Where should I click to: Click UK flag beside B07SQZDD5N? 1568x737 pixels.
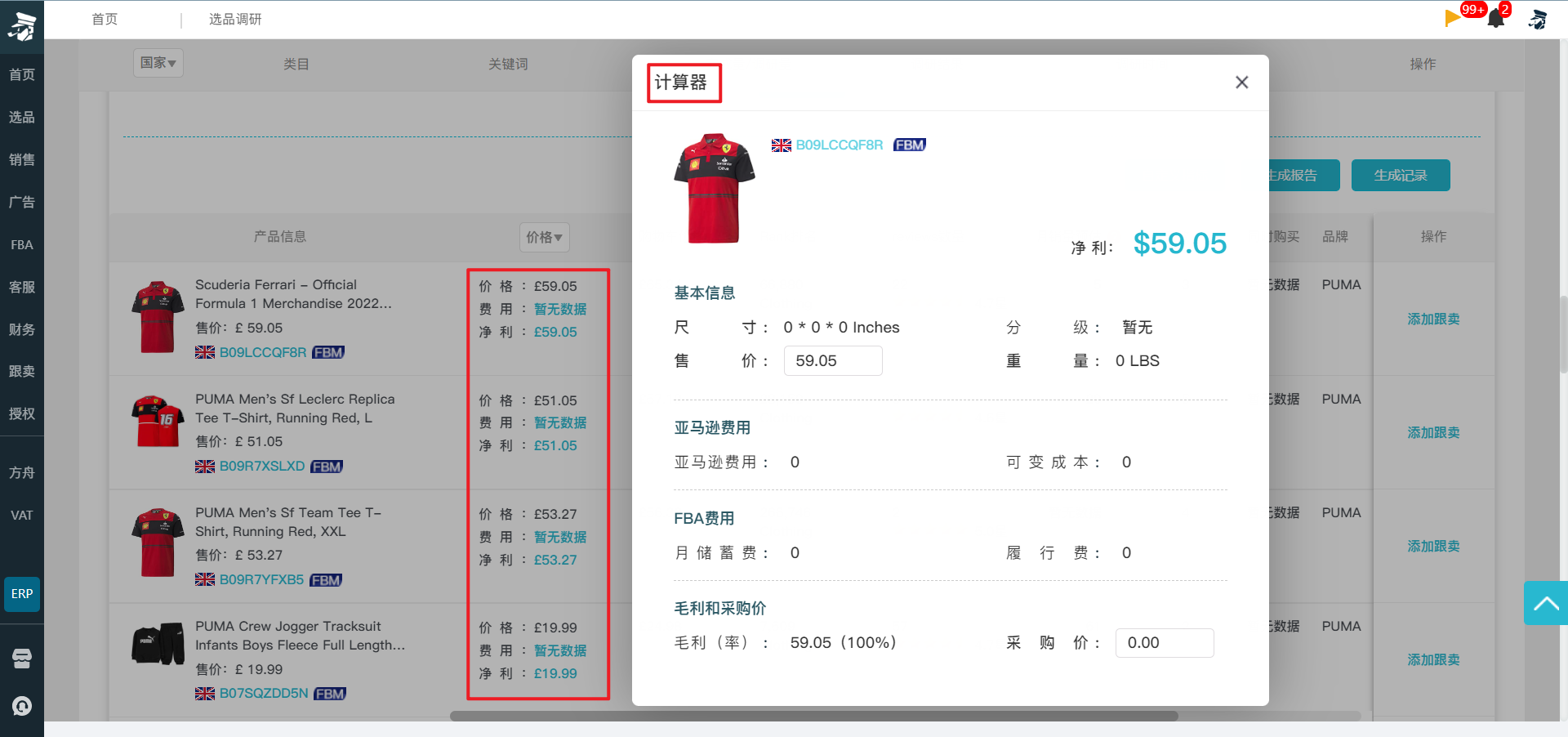pos(205,694)
